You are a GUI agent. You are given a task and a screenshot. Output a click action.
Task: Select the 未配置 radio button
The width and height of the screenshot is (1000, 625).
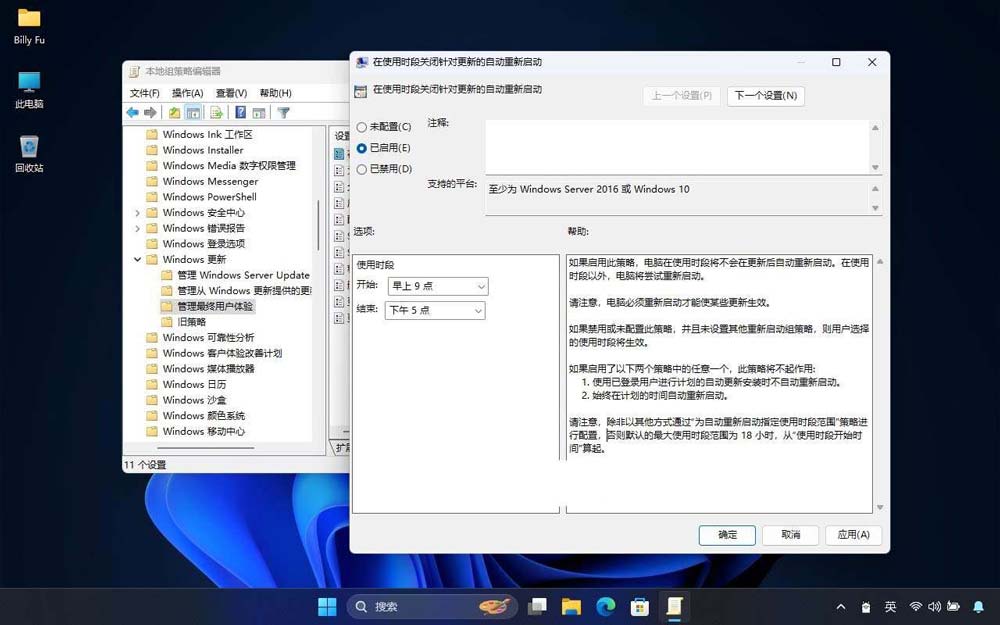click(362, 127)
